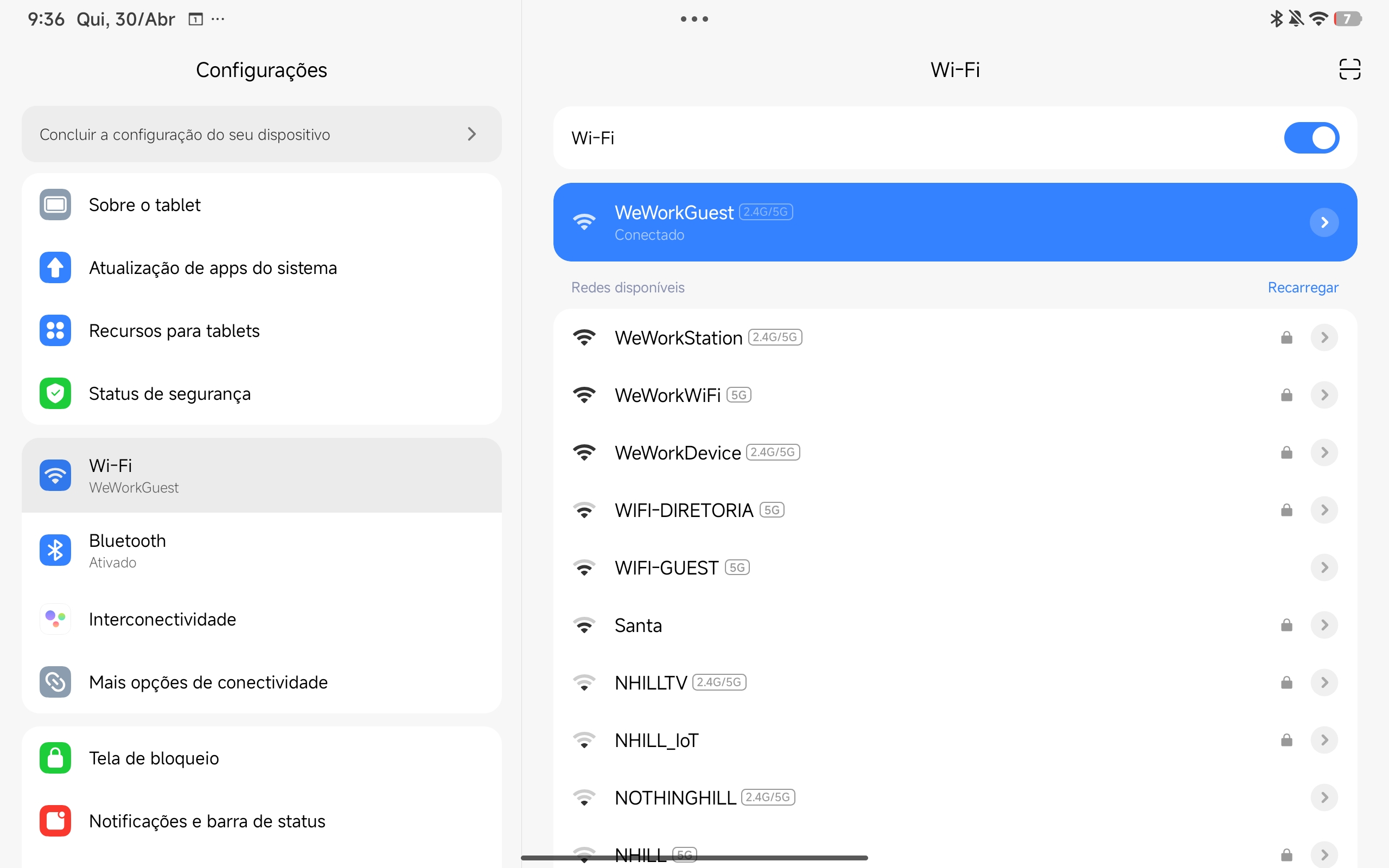The height and width of the screenshot is (868, 1389).
Task: Open details chevron for WeWorkStation network
Action: point(1324,337)
